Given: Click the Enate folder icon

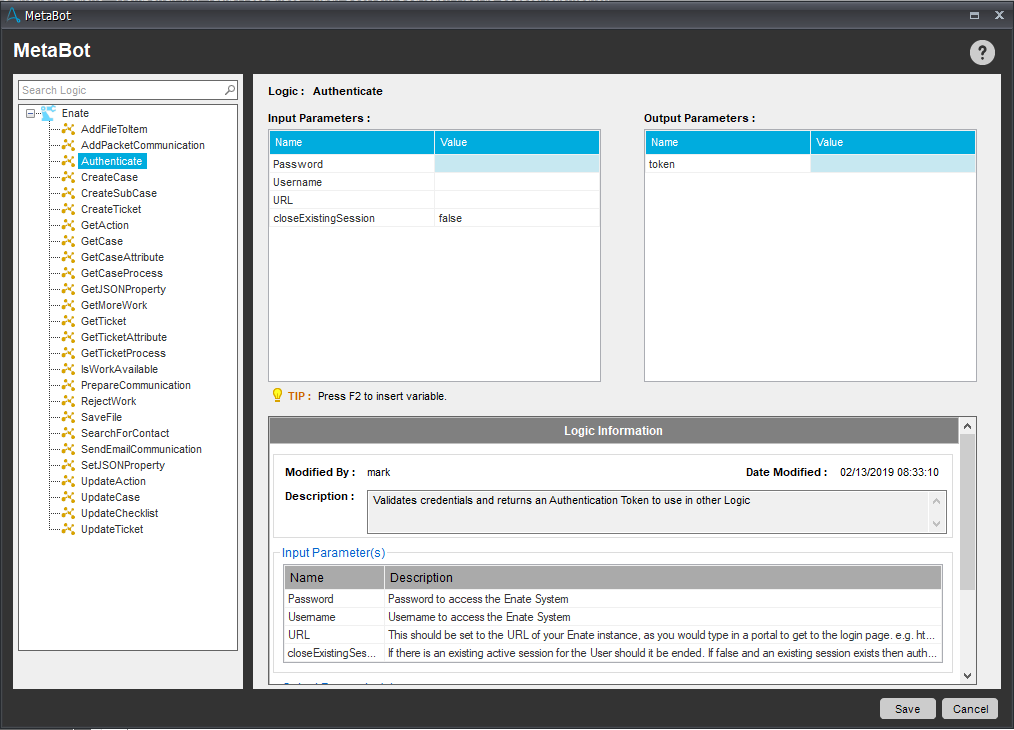Looking at the screenshot, I should (48, 113).
